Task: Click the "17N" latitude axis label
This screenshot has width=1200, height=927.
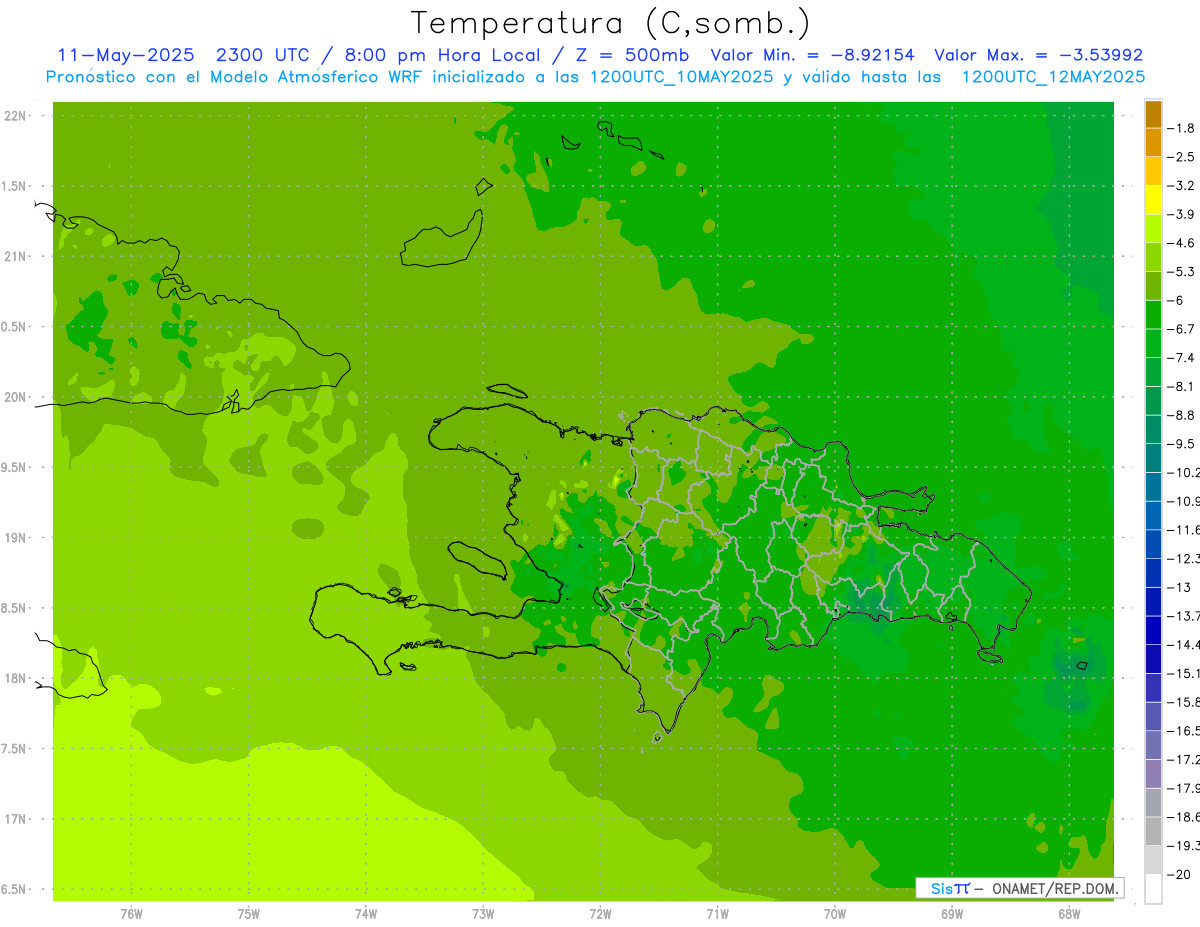Action: pos(14,819)
